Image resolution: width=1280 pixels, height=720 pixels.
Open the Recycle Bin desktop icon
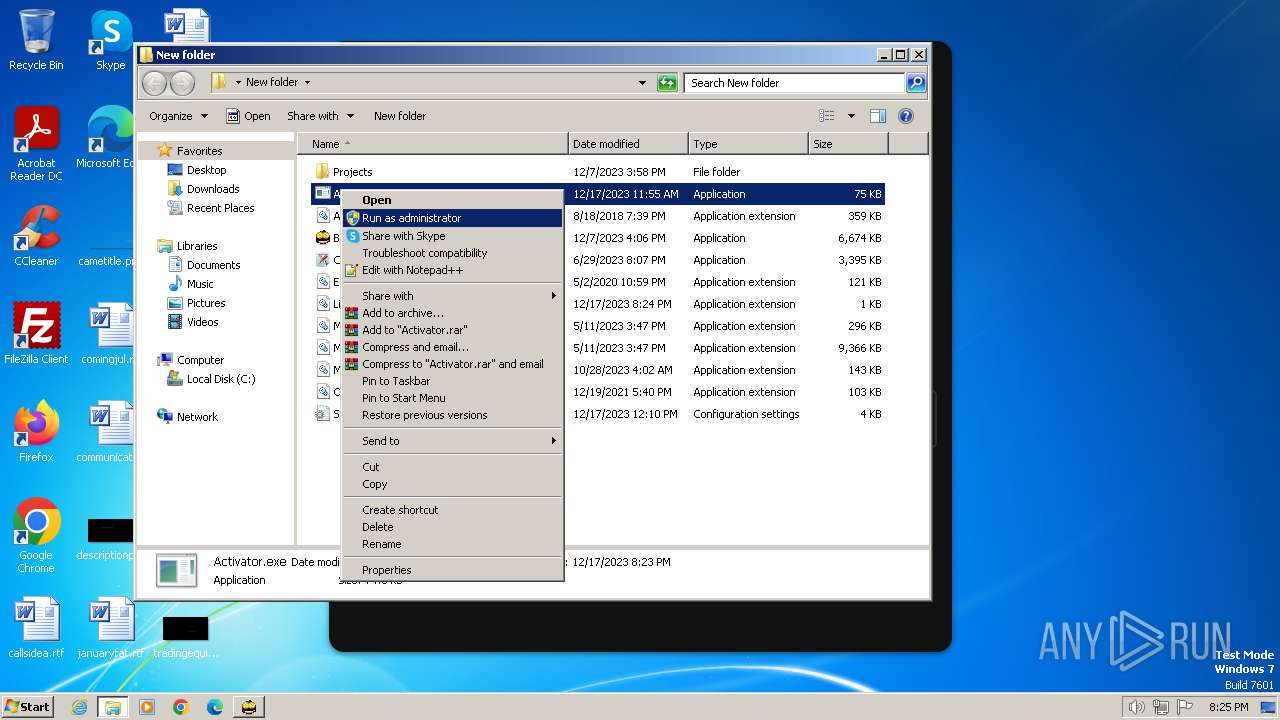[x=36, y=40]
